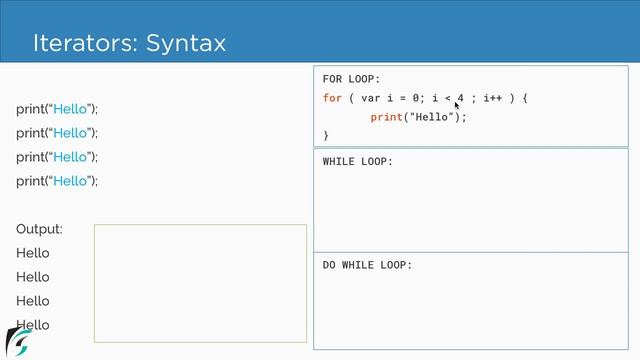640x360 pixels.
Task: Click the closing brace "}" of for loop
Action: point(326,136)
